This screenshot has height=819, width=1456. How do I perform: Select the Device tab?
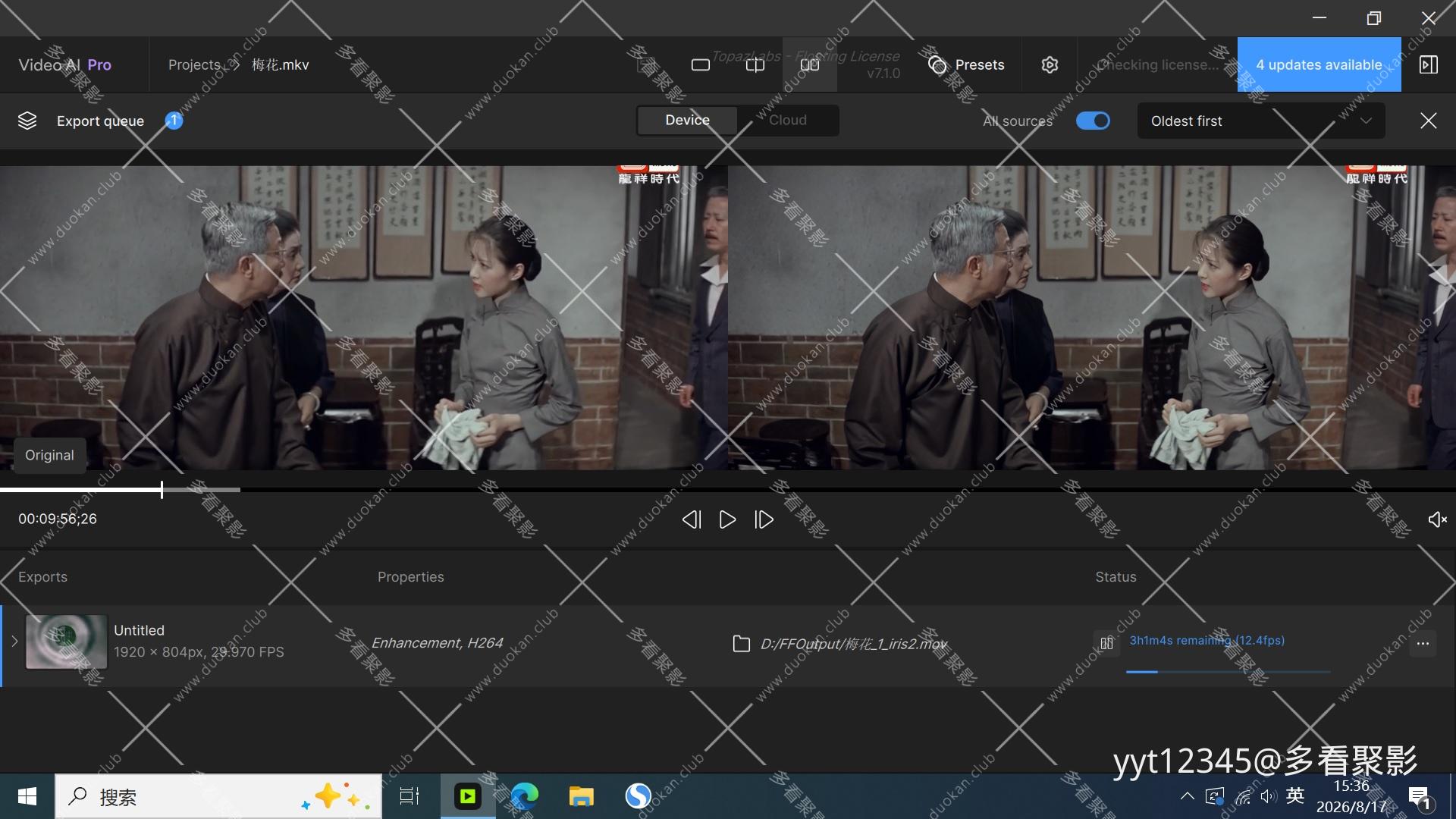[x=688, y=121]
